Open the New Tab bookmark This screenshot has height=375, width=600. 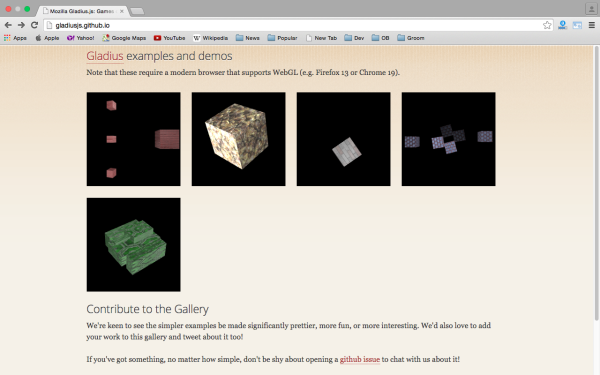[321, 38]
